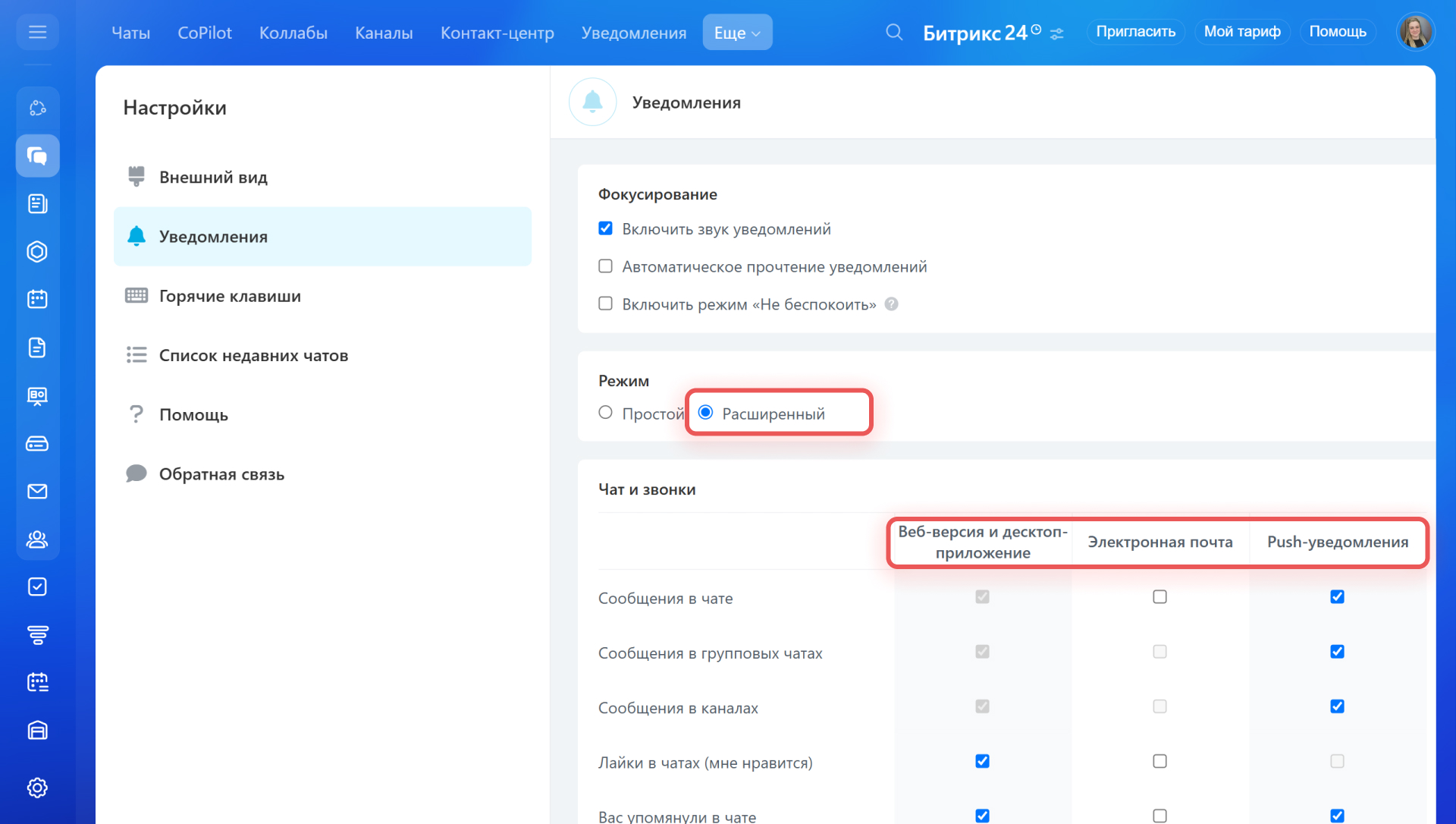This screenshot has height=824, width=1456.
Task: Toggle push checkbox for Сообщения в чате
Action: click(1337, 597)
